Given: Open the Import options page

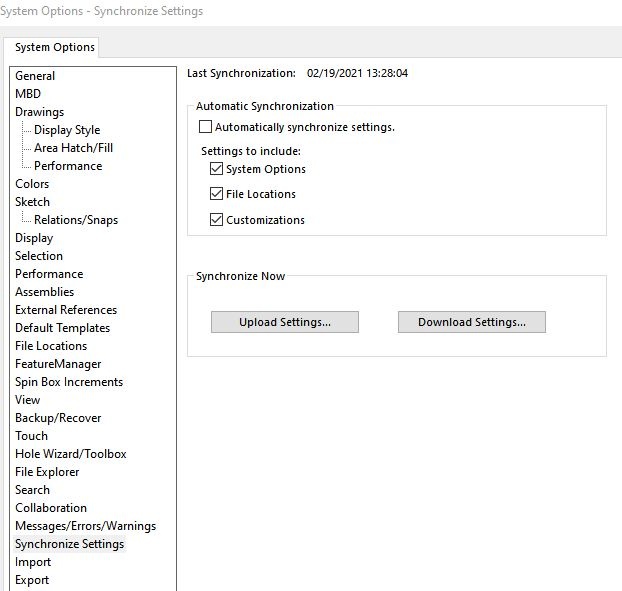Looking at the screenshot, I should (33, 562).
